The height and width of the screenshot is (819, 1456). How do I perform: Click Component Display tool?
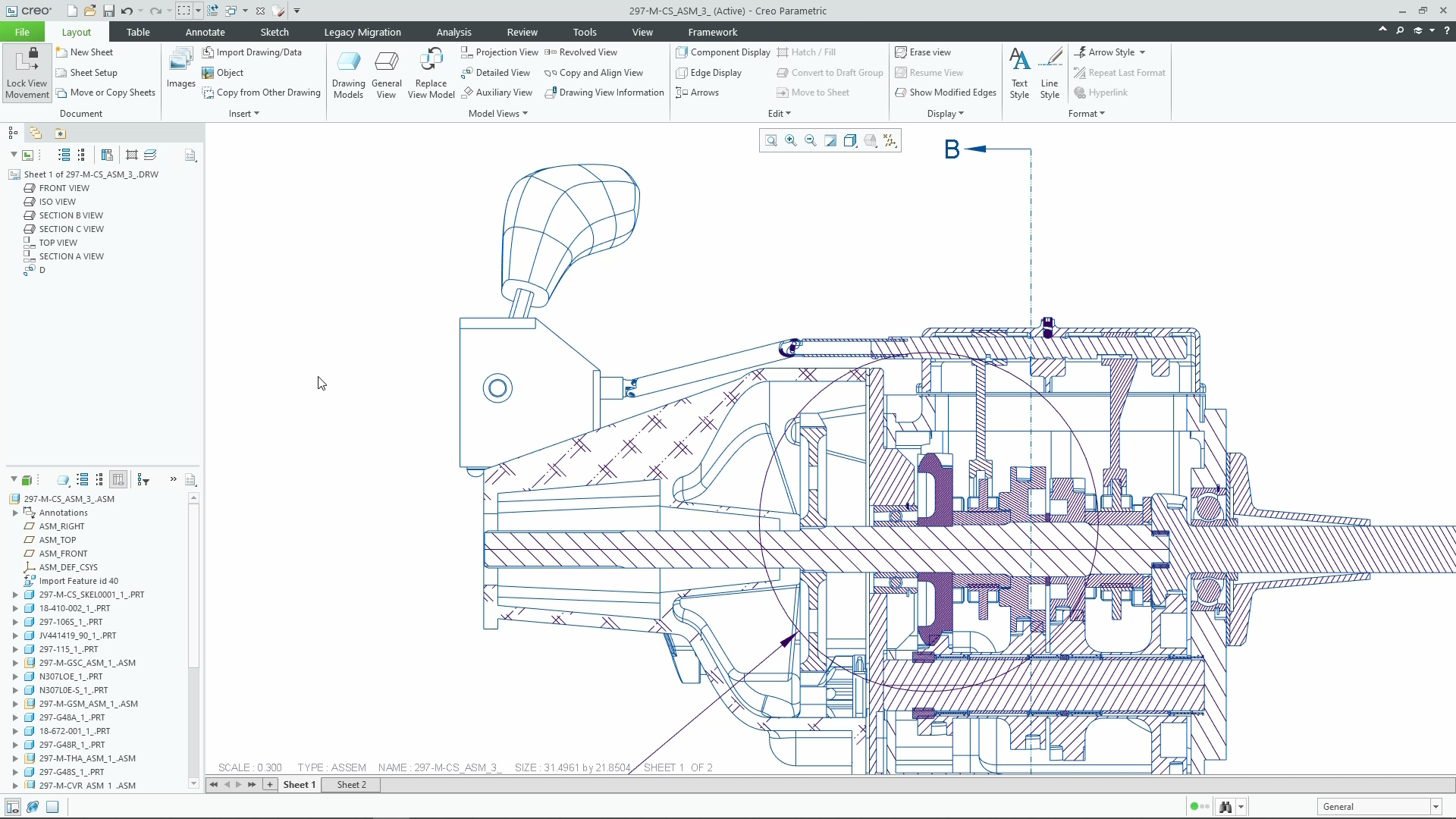click(723, 52)
